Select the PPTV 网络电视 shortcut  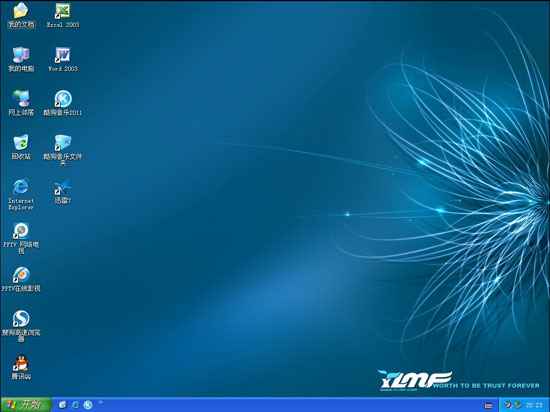[21, 238]
